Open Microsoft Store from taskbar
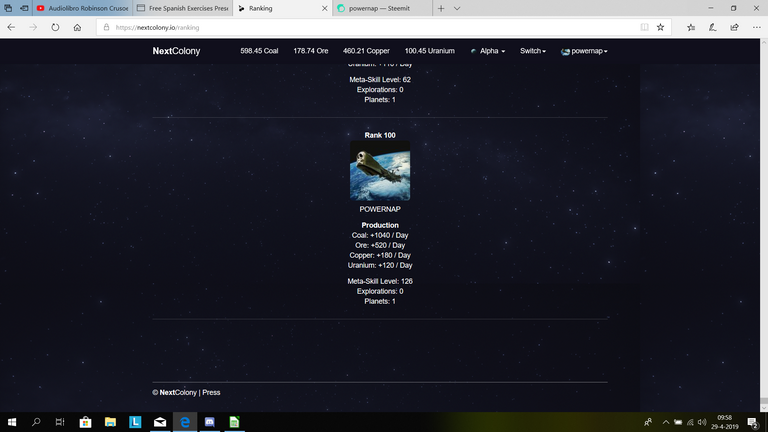The width and height of the screenshot is (768, 432). [x=85, y=422]
